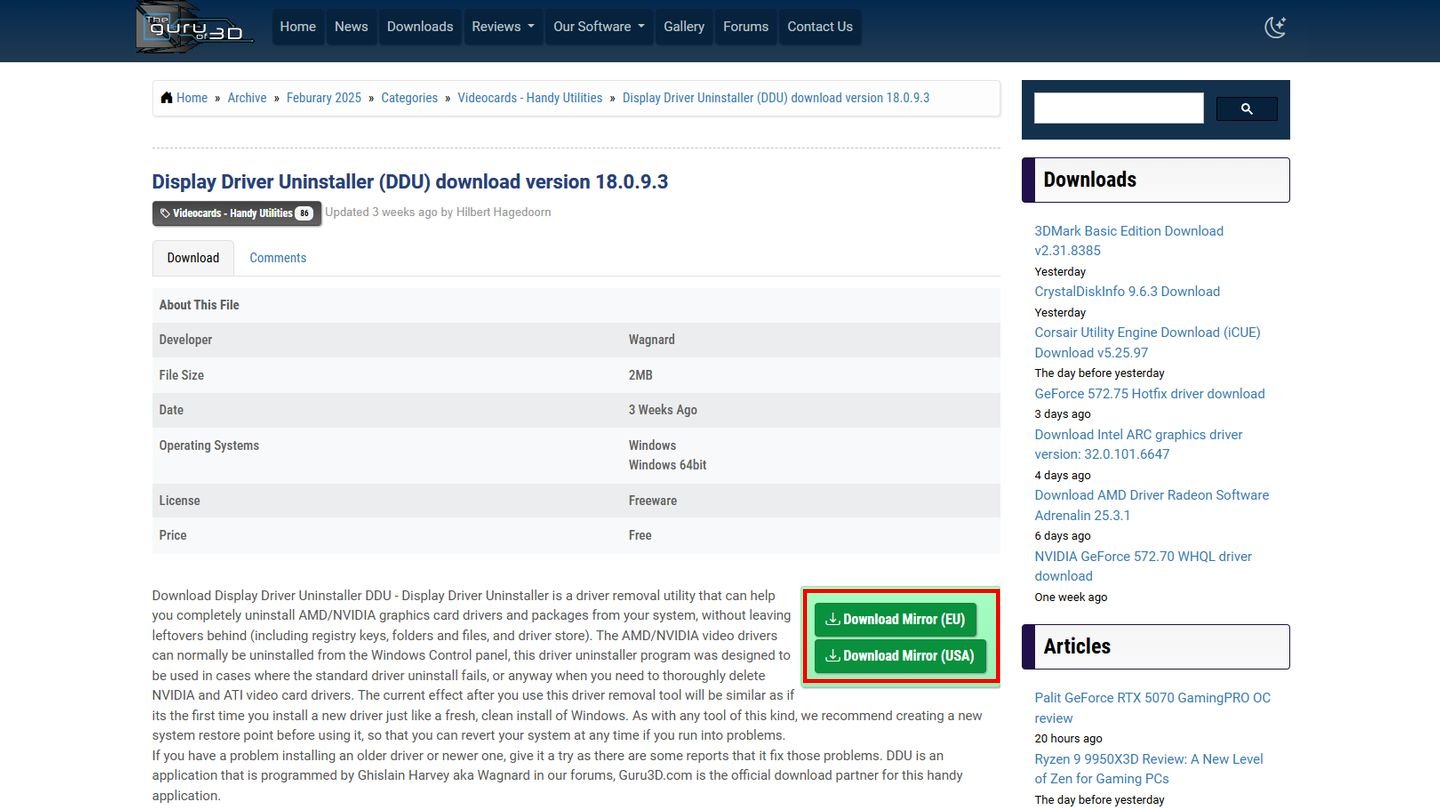Click the '3 Weeks Ago' date value
This screenshot has height=810, width=1440.
pos(663,410)
